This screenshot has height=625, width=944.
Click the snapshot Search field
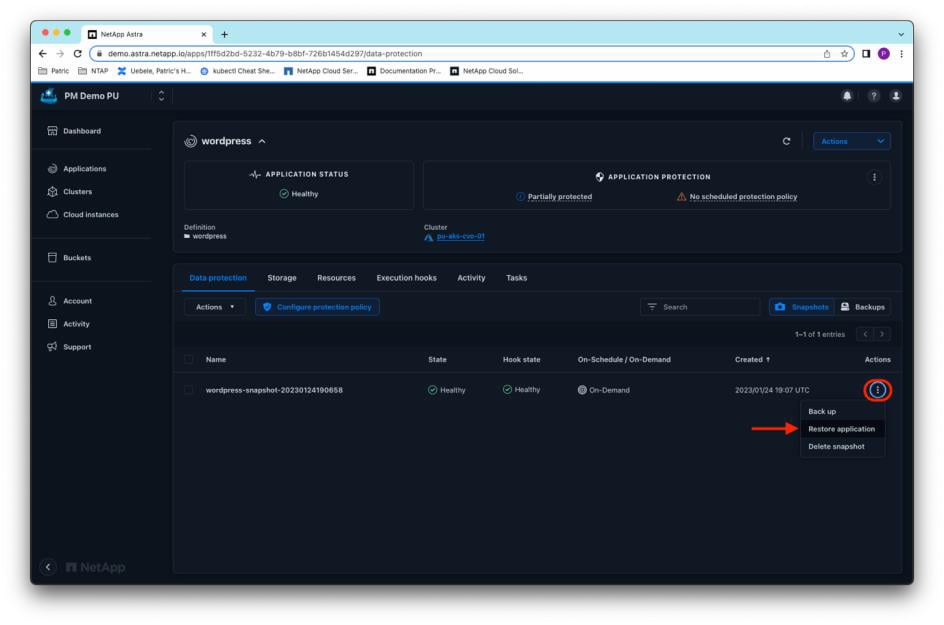[700, 307]
